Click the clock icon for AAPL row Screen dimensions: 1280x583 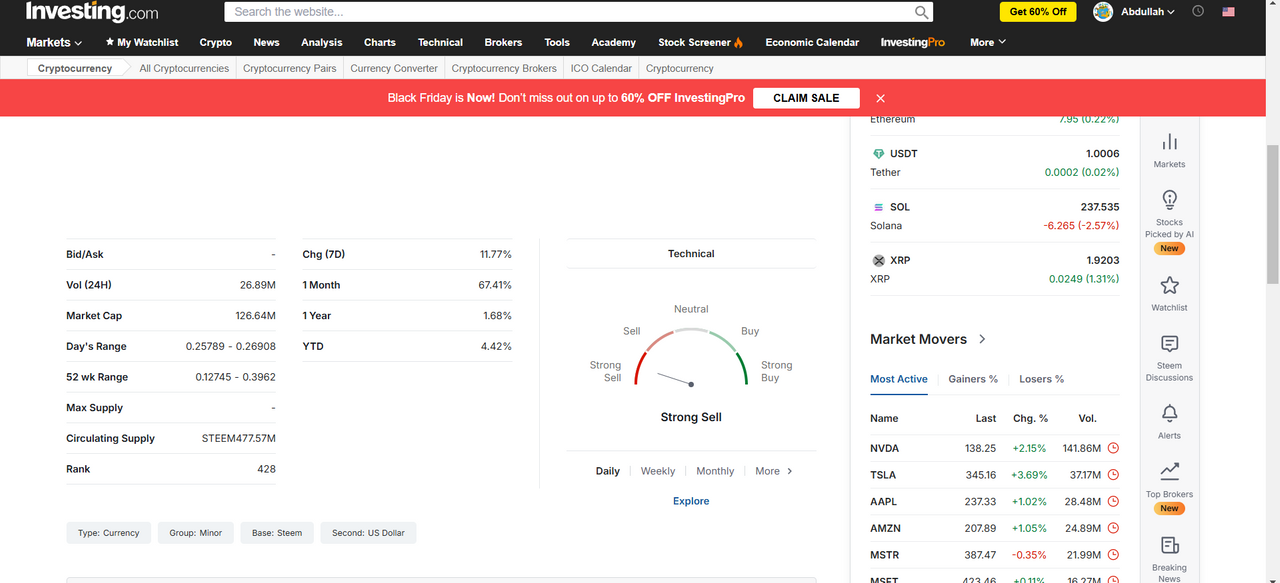(x=1113, y=502)
